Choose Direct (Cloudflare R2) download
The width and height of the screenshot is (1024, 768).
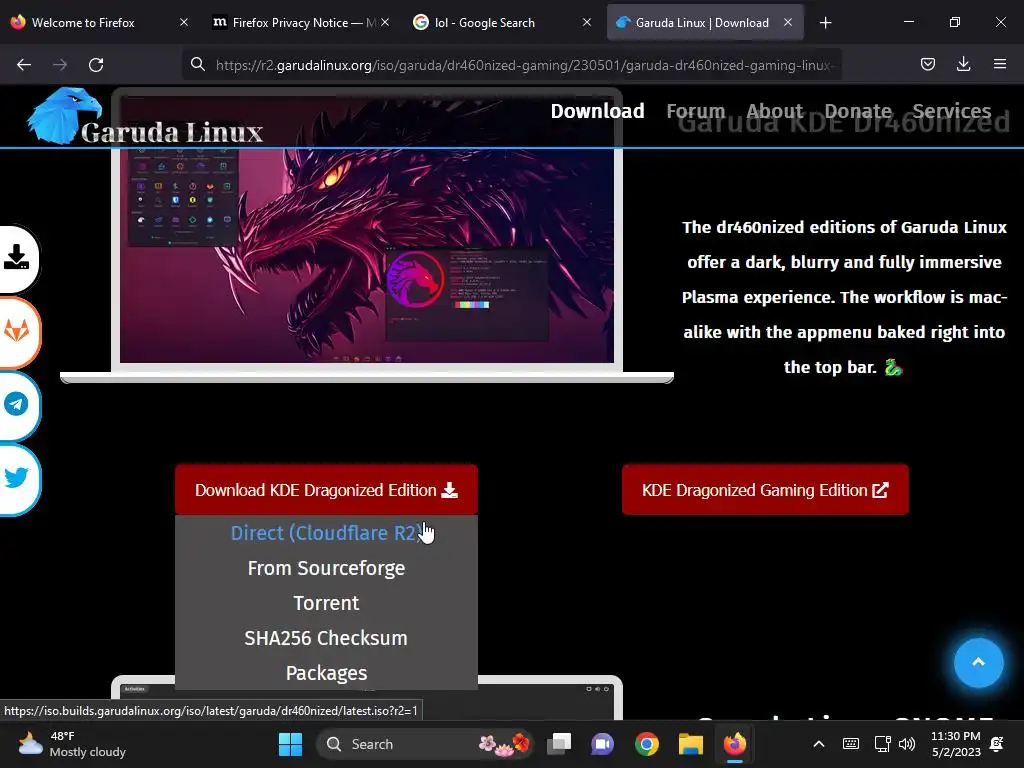(x=326, y=533)
